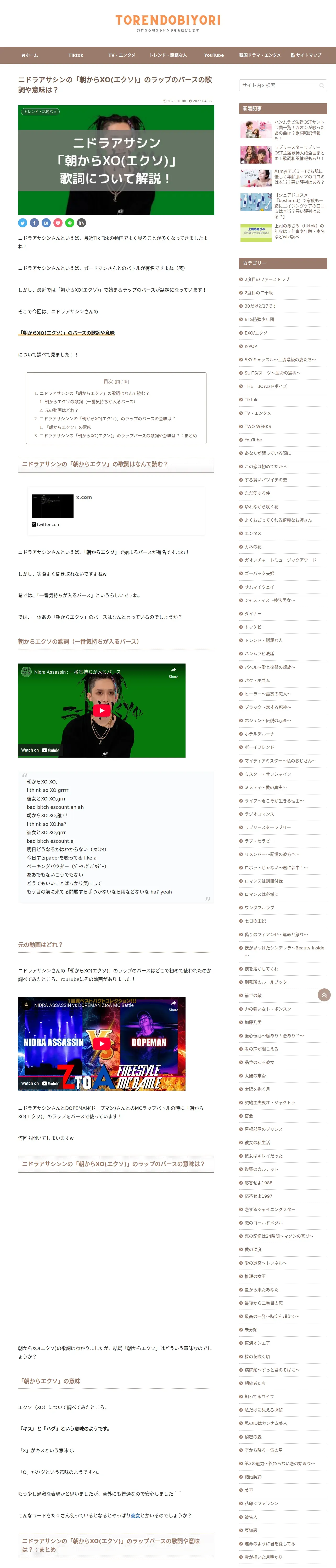The image size is (336, 1568).
Task: Click the search magnifier icon
Action: [x=321, y=85]
